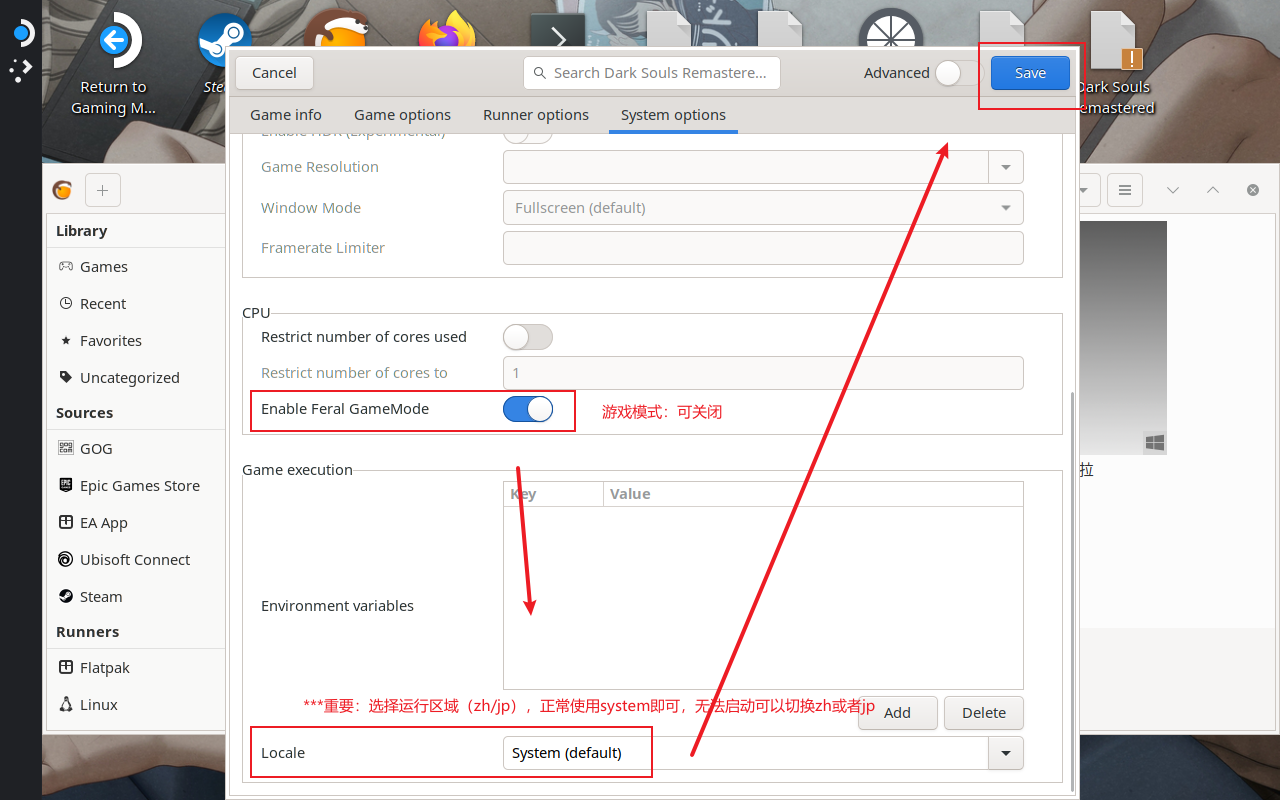Click Return to Gaming Mode desktop icon
The image size is (1280, 800).
click(x=113, y=65)
